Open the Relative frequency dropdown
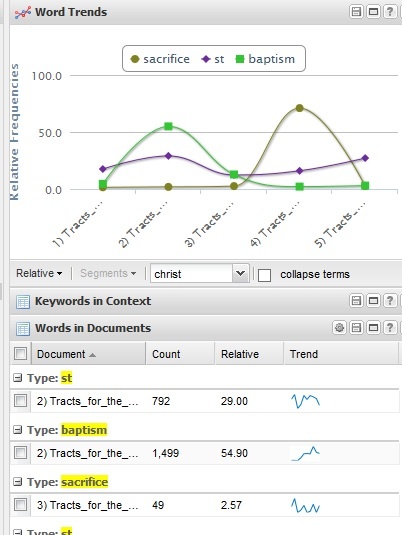The width and height of the screenshot is (402, 535). click(39, 273)
